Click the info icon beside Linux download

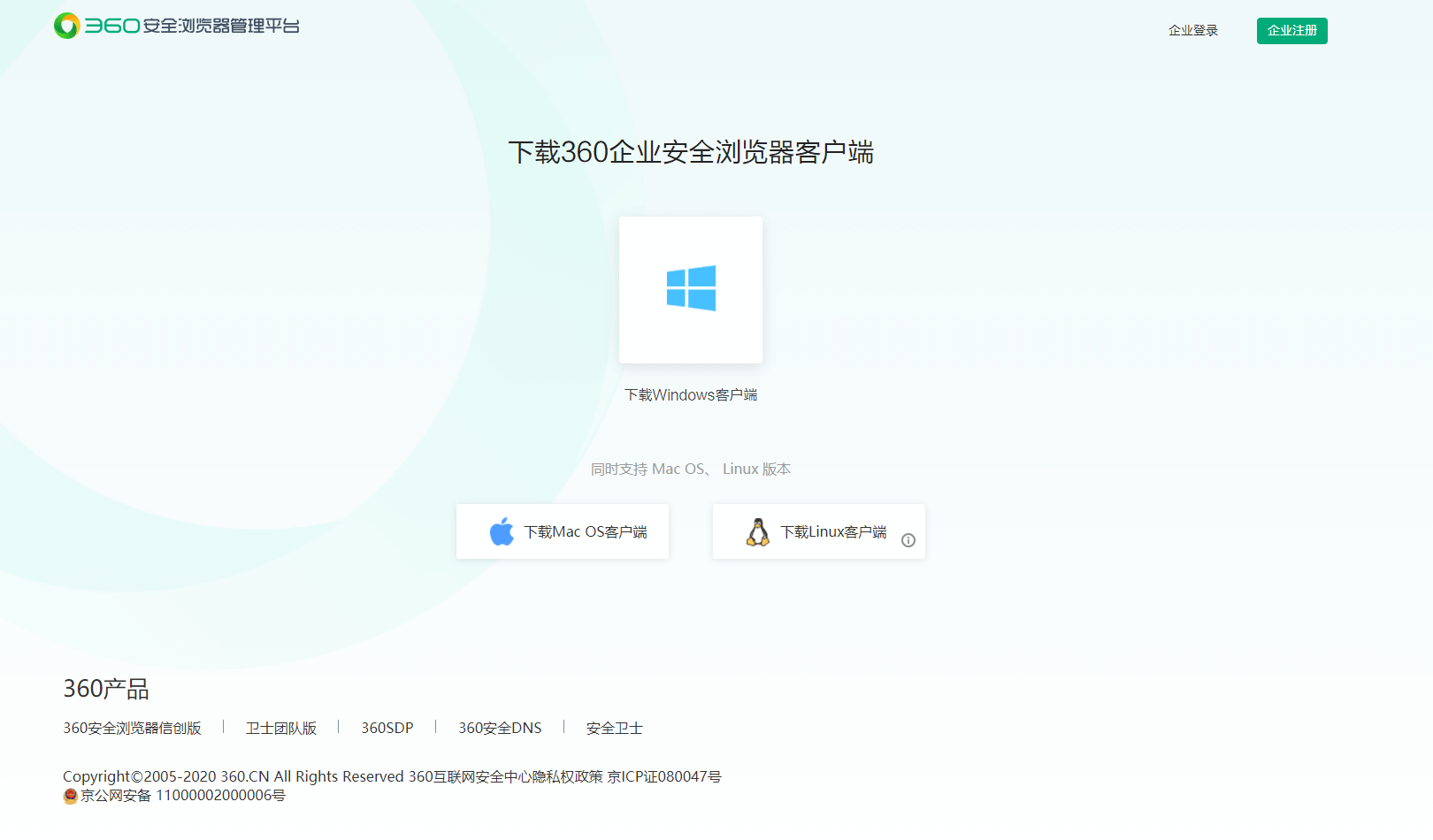[908, 540]
